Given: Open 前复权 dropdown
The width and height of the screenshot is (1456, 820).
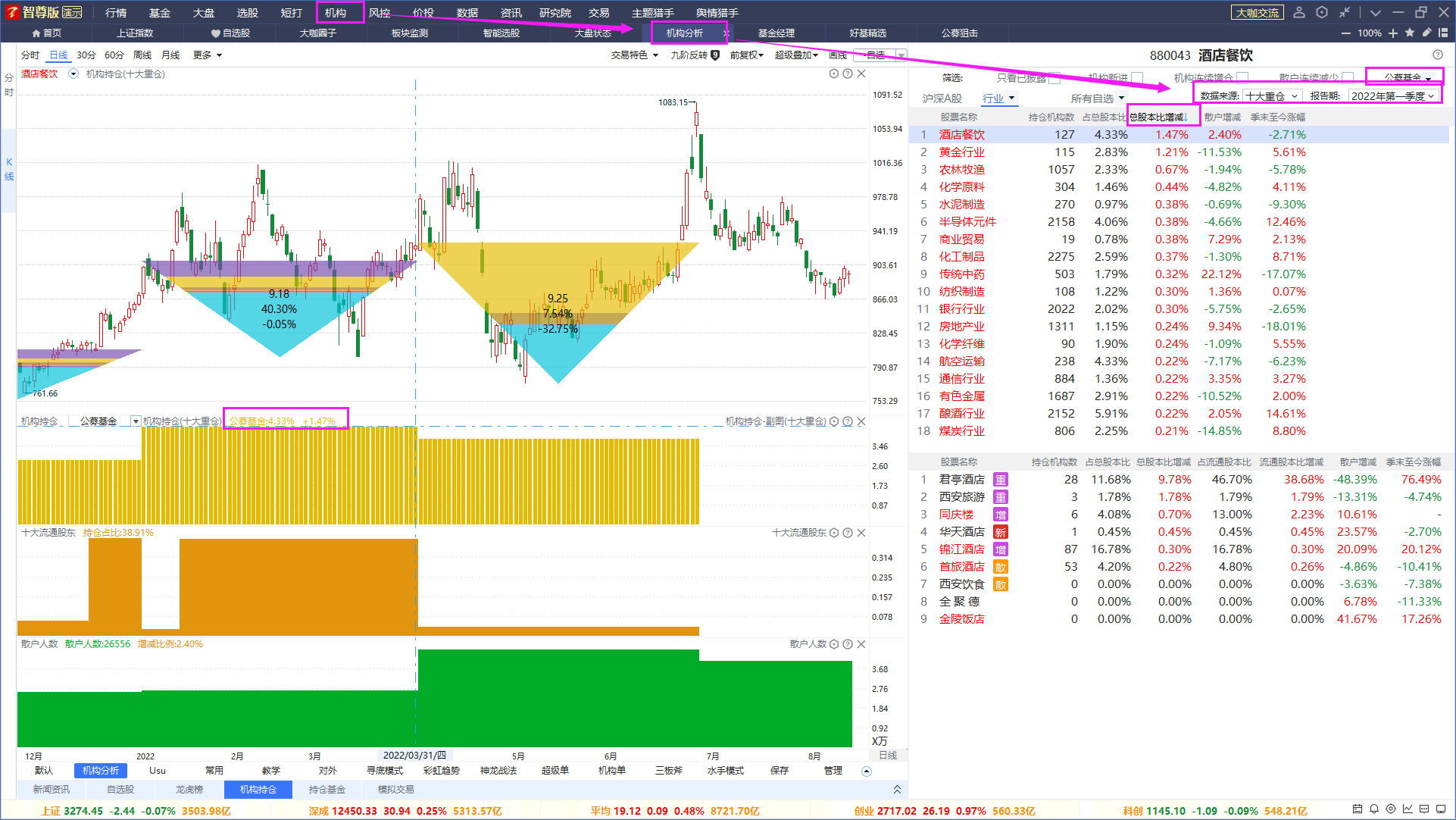Looking at the screenshot, I should pos(746,55).
